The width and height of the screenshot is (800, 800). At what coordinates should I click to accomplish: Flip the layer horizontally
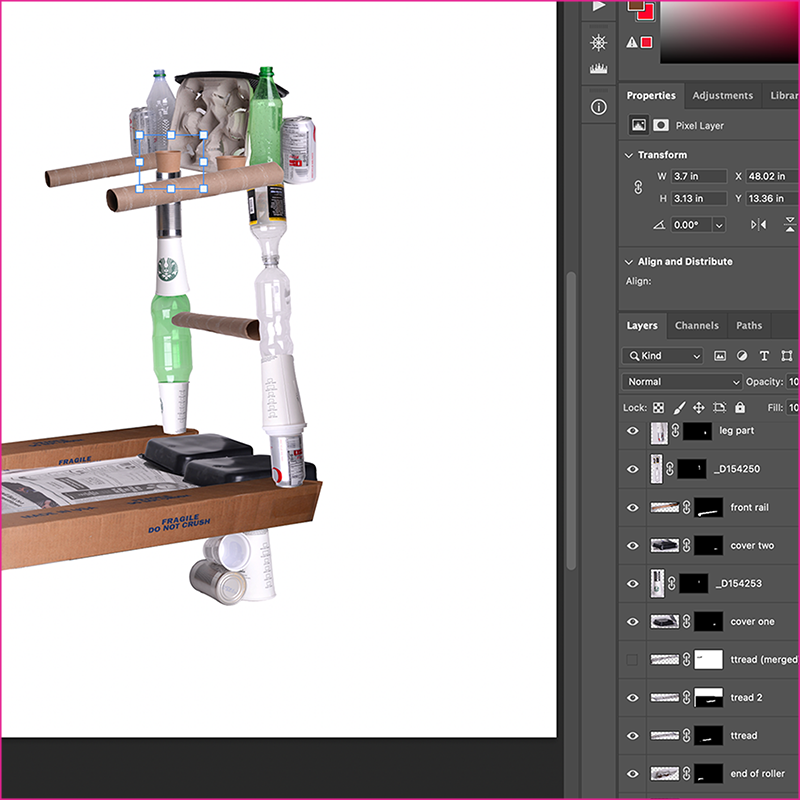point(758,224)
